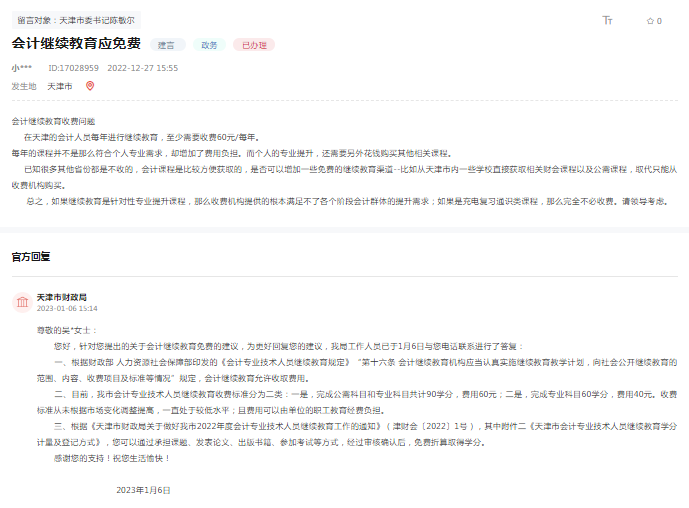The height and width of the screenshot is (508, 689).
Task: Click the reply closing line 感谢您的支持
Action: click(x=105, y=457)
